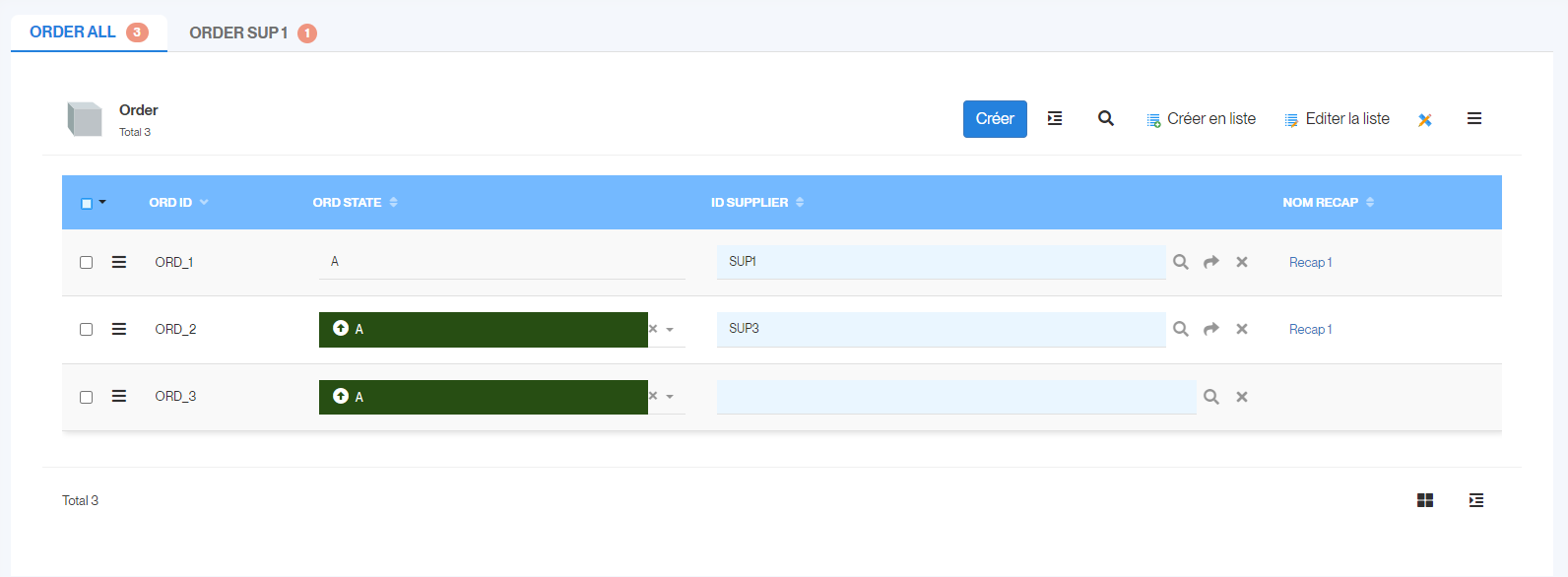
Task: Open Recap1 link in ORD_1 row
Action: coord(1310,263)
